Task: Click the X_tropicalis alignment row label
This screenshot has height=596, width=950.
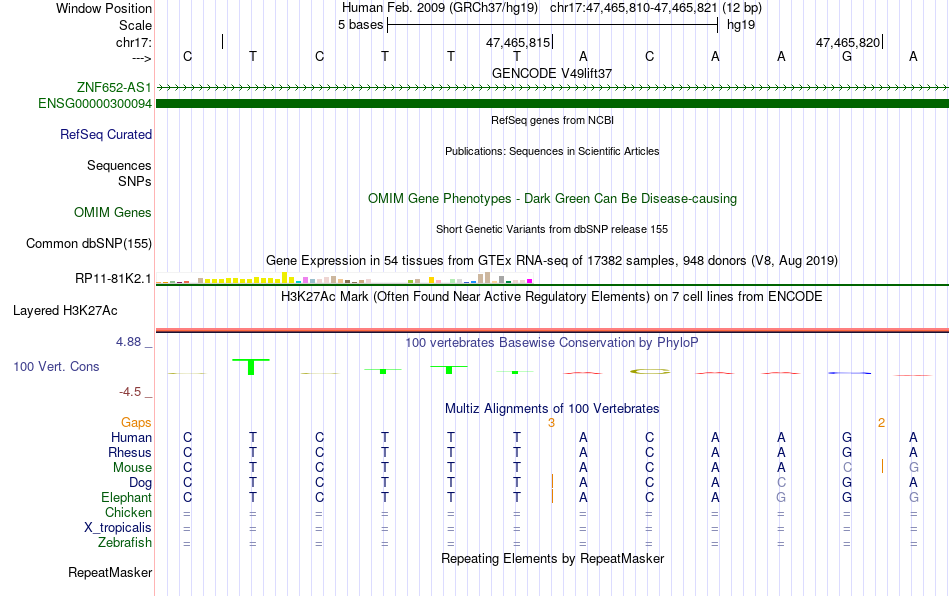Action: (118, 528)
